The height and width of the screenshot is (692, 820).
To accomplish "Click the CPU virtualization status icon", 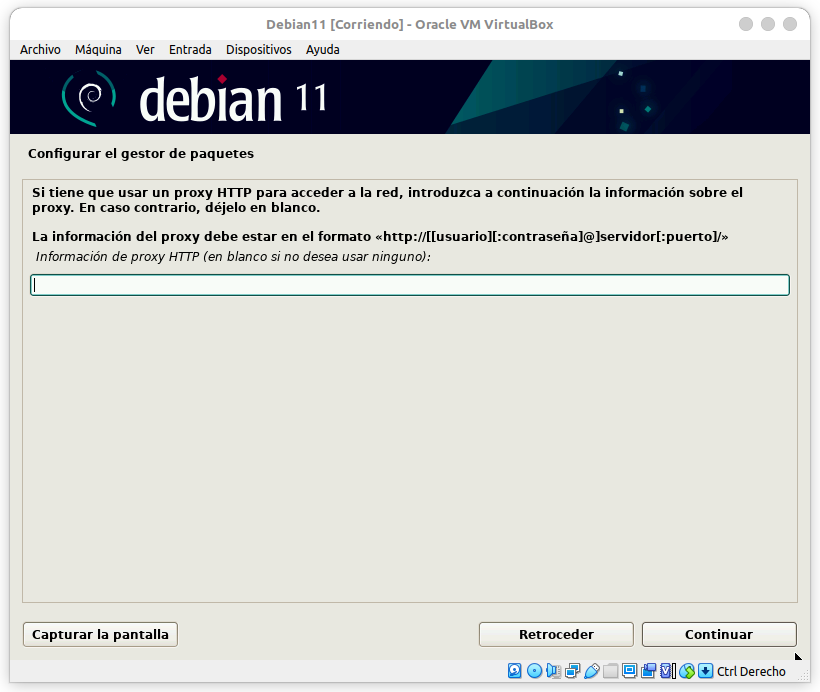I will click(x=667, y=671).
